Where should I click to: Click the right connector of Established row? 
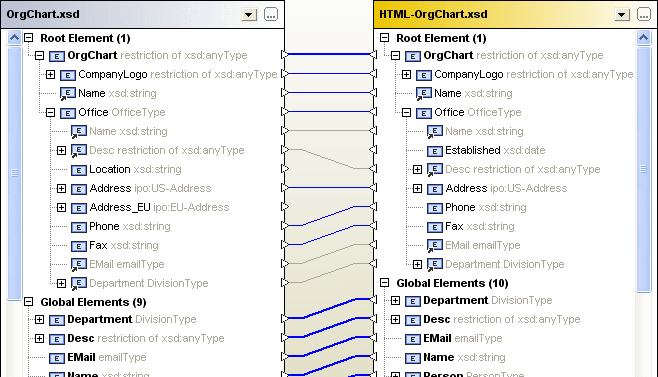pos(373,149)
